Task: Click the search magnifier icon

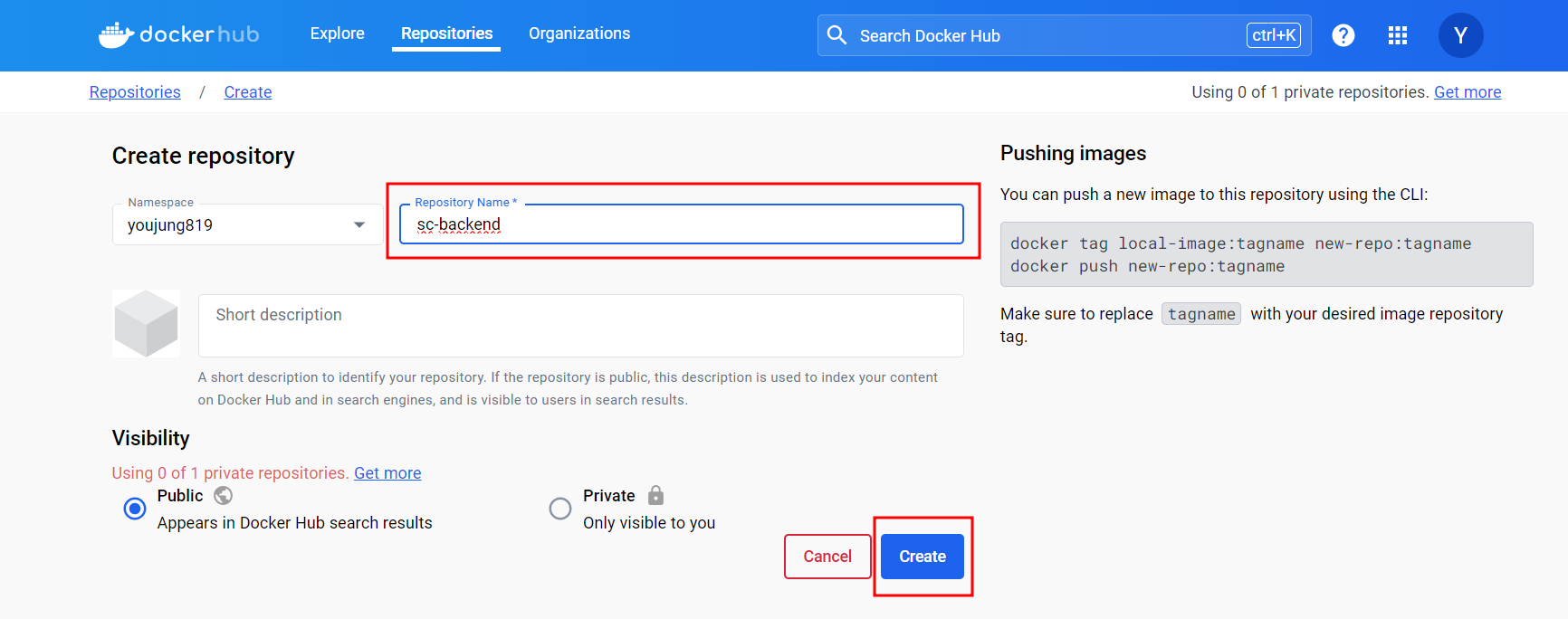Action: (x=837, y=35)
